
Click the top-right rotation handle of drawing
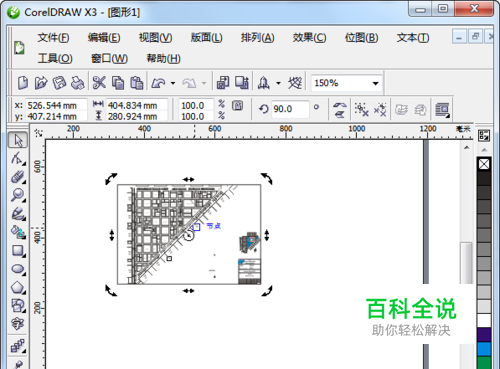pos(267,178)
